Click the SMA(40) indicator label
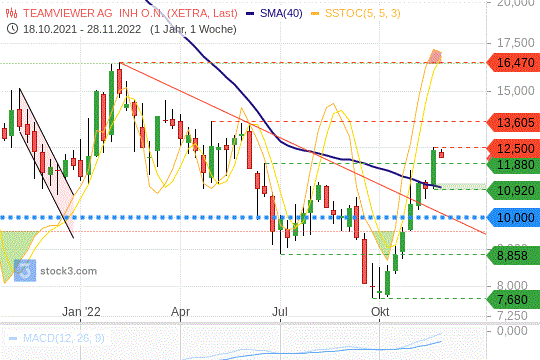 [281, 13]
